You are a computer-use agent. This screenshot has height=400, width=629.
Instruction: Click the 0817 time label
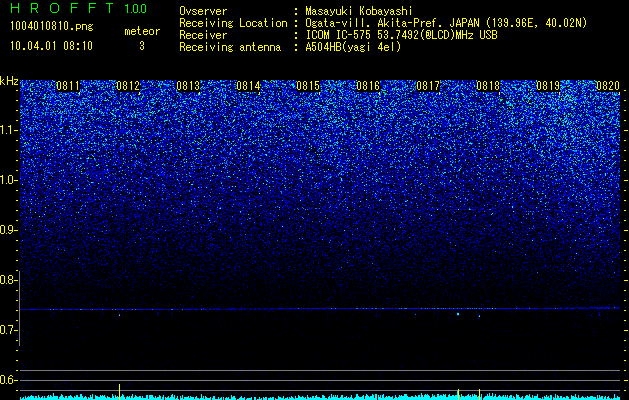428,86
